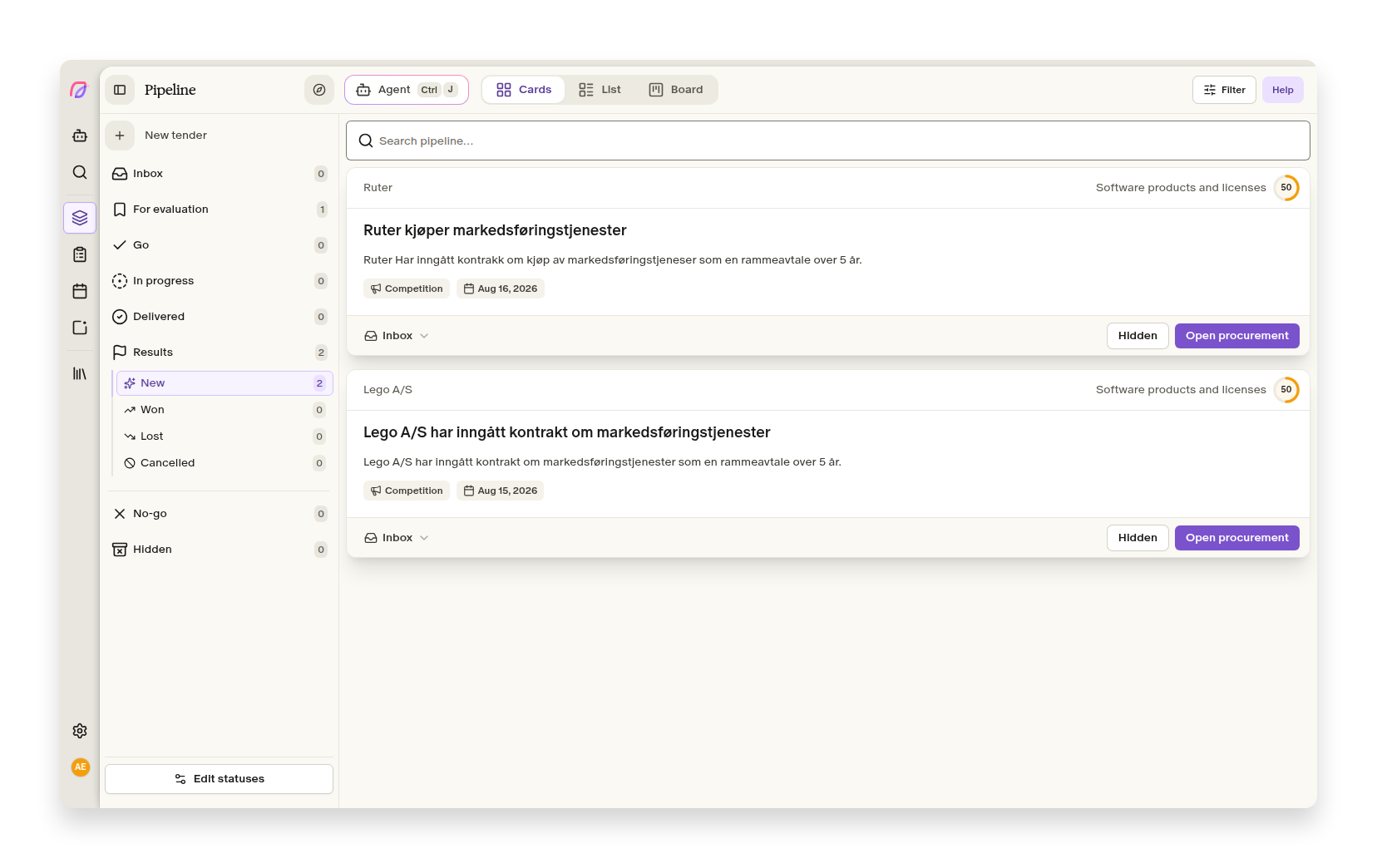
Task: Click the Competition tag on Ruter card
Action: [x=407, y=289]
